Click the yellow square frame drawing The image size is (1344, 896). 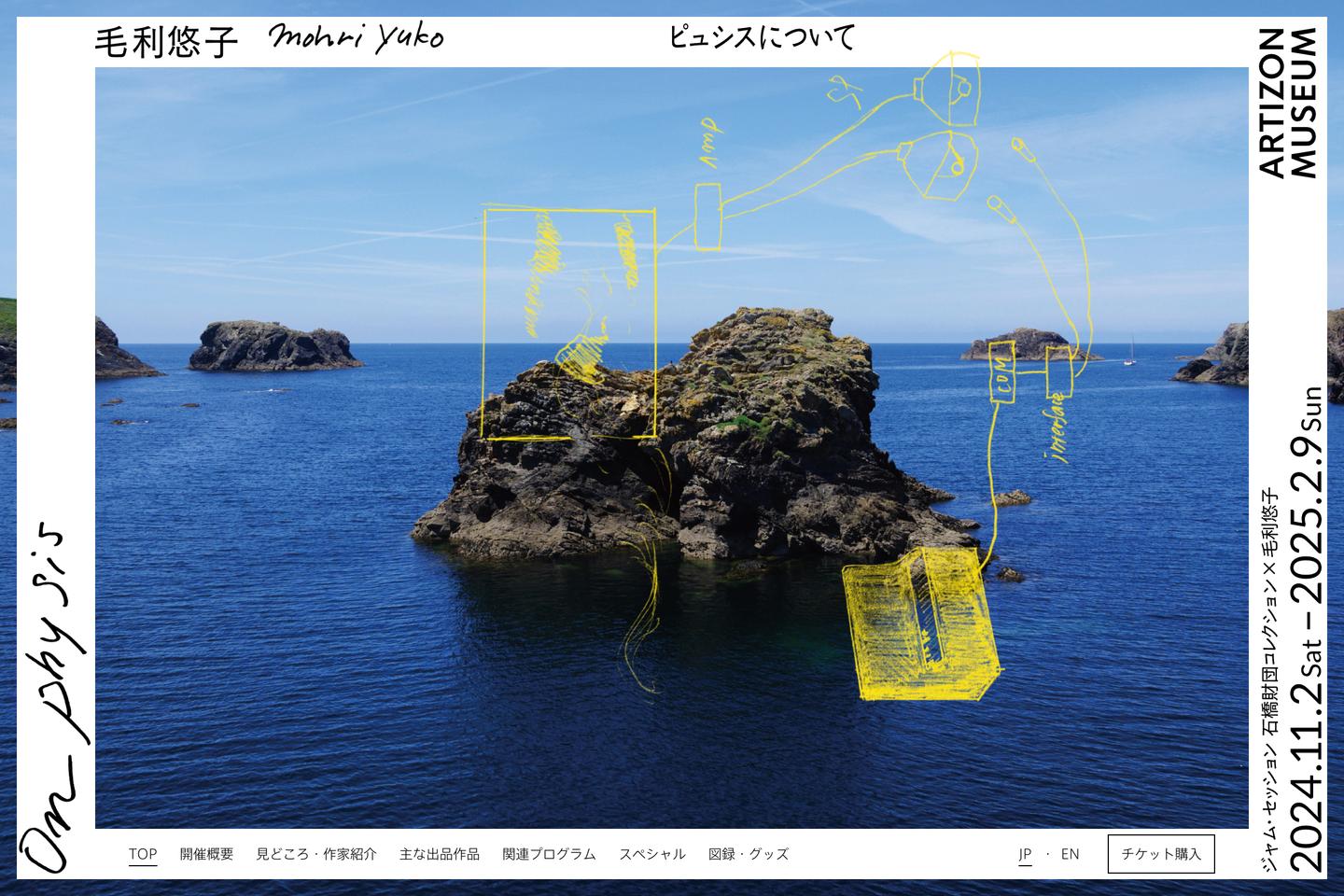[x=569, y=322]
